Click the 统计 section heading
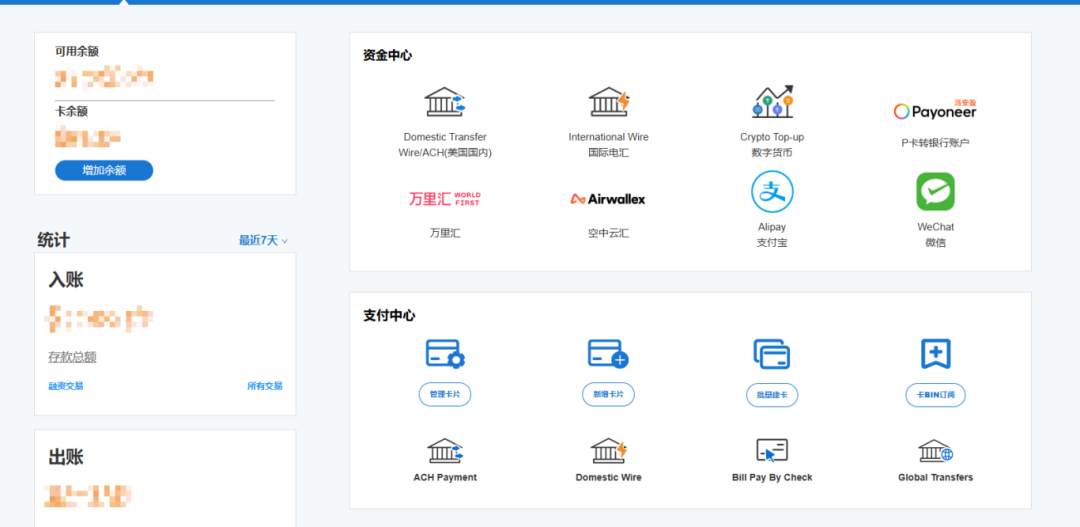The height and width of the screenshot is (527, 1080). point(54,240)
